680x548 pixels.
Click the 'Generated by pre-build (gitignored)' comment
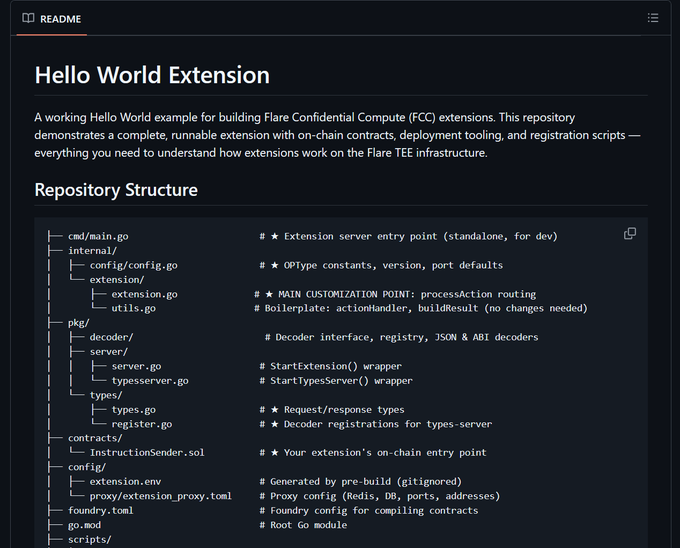coord(360,481)
